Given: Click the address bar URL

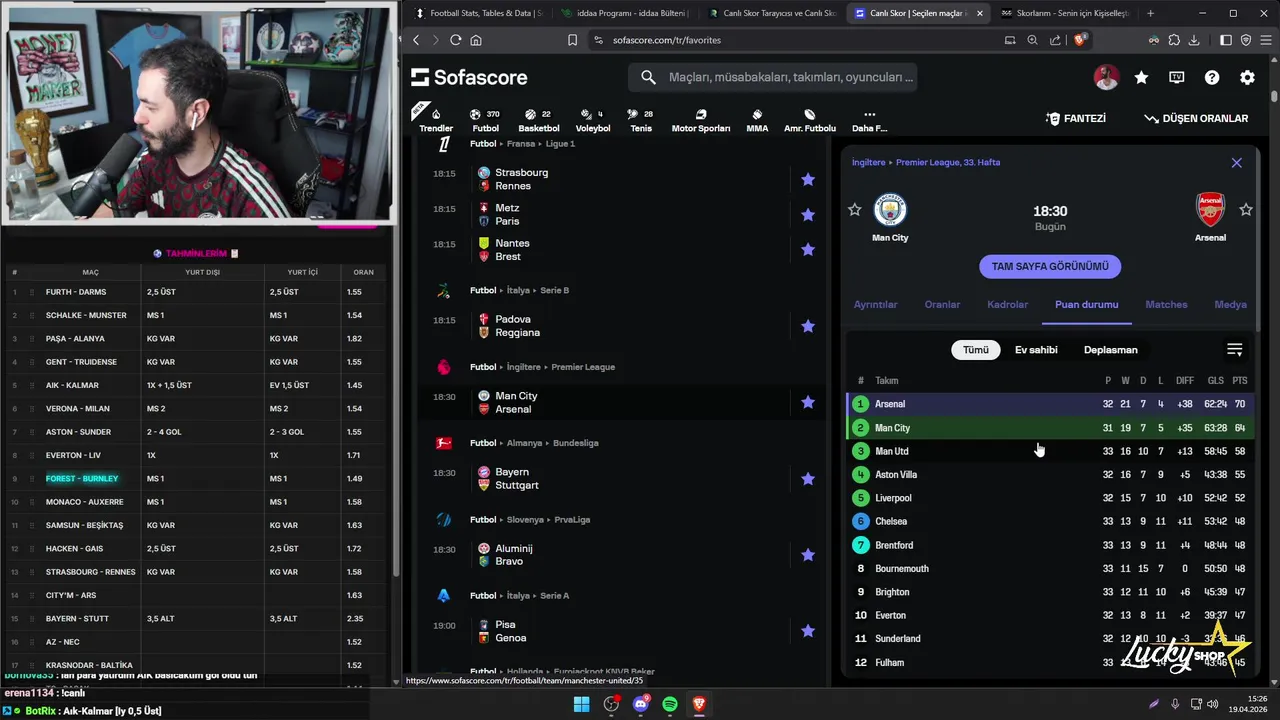Looking at the screenshot, I should coord(667,40).
